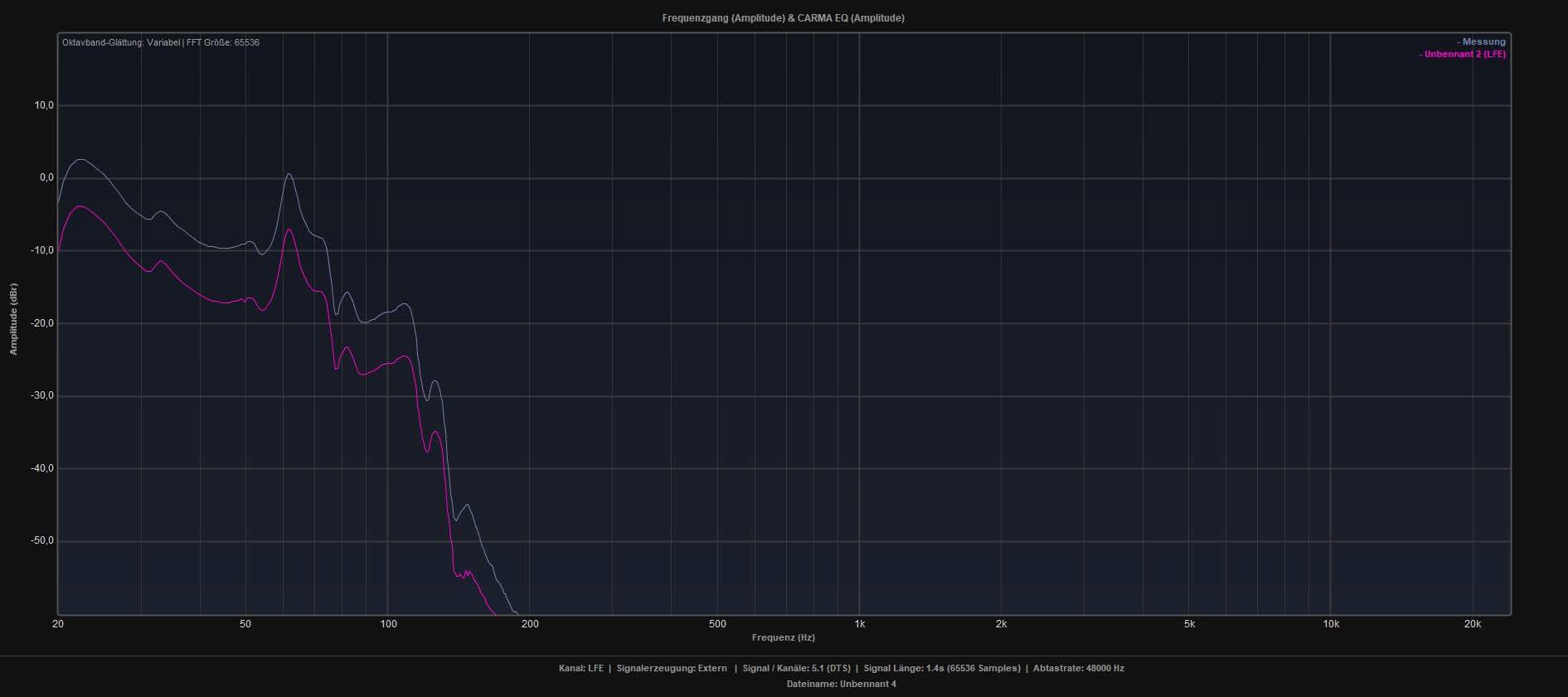Click the 'Abtastrate: 48000 Hz' status text

pos(1079,668)
